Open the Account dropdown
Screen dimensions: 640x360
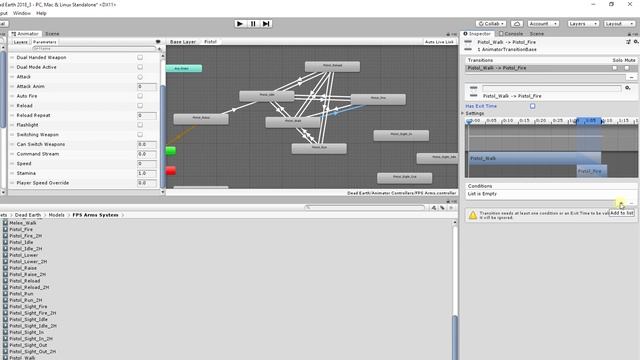tap(543, 24)
